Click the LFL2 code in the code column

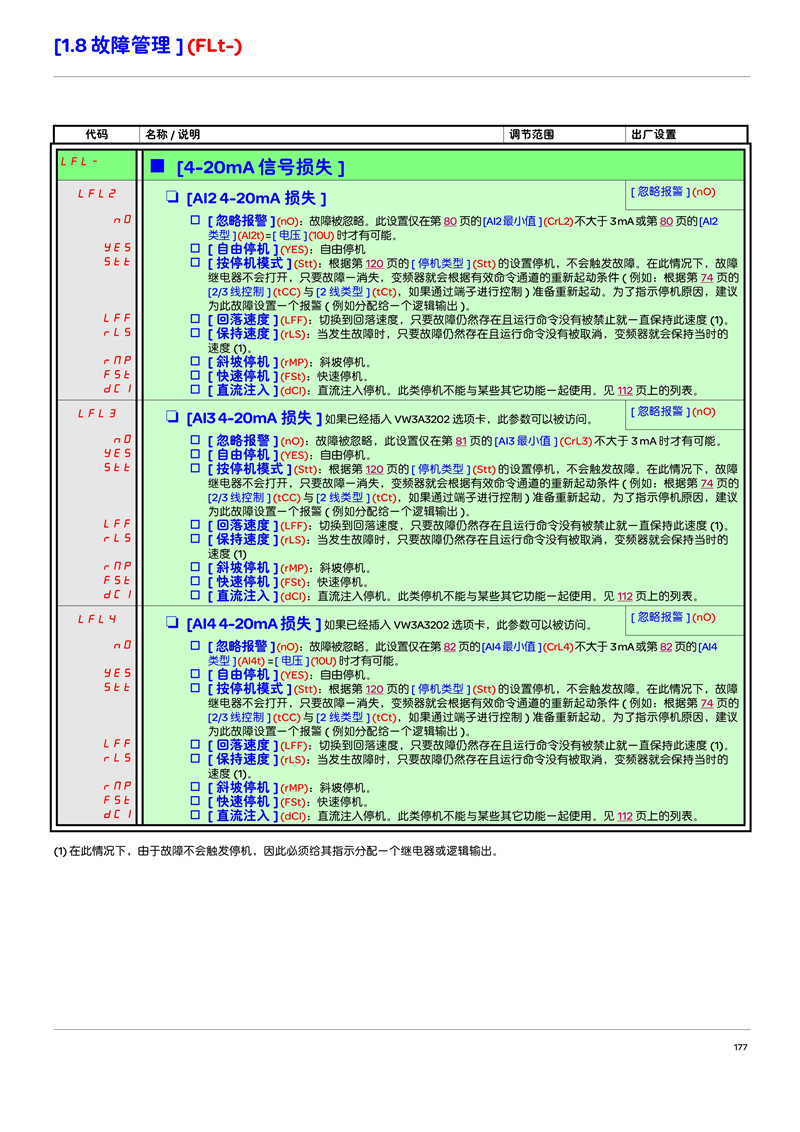97,193
